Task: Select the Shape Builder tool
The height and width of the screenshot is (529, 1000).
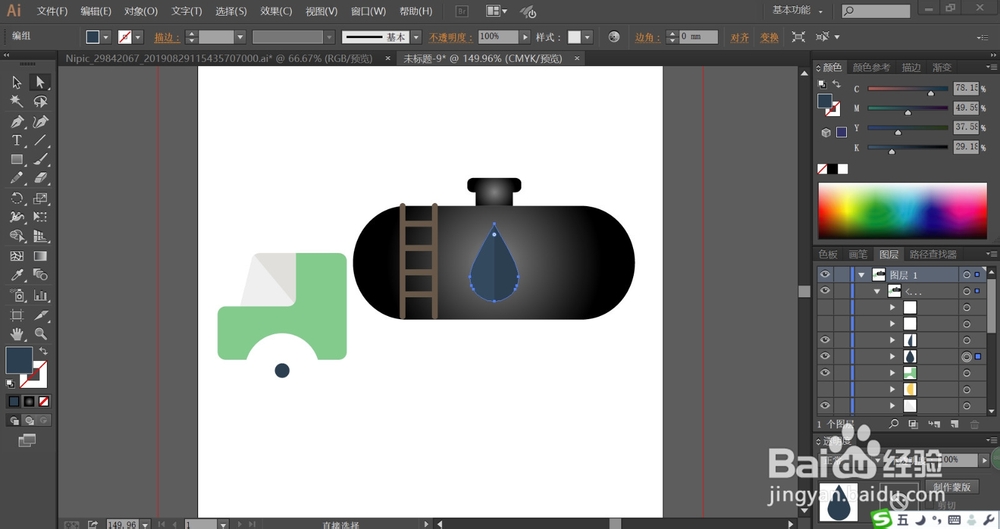Action: [17, 236]
